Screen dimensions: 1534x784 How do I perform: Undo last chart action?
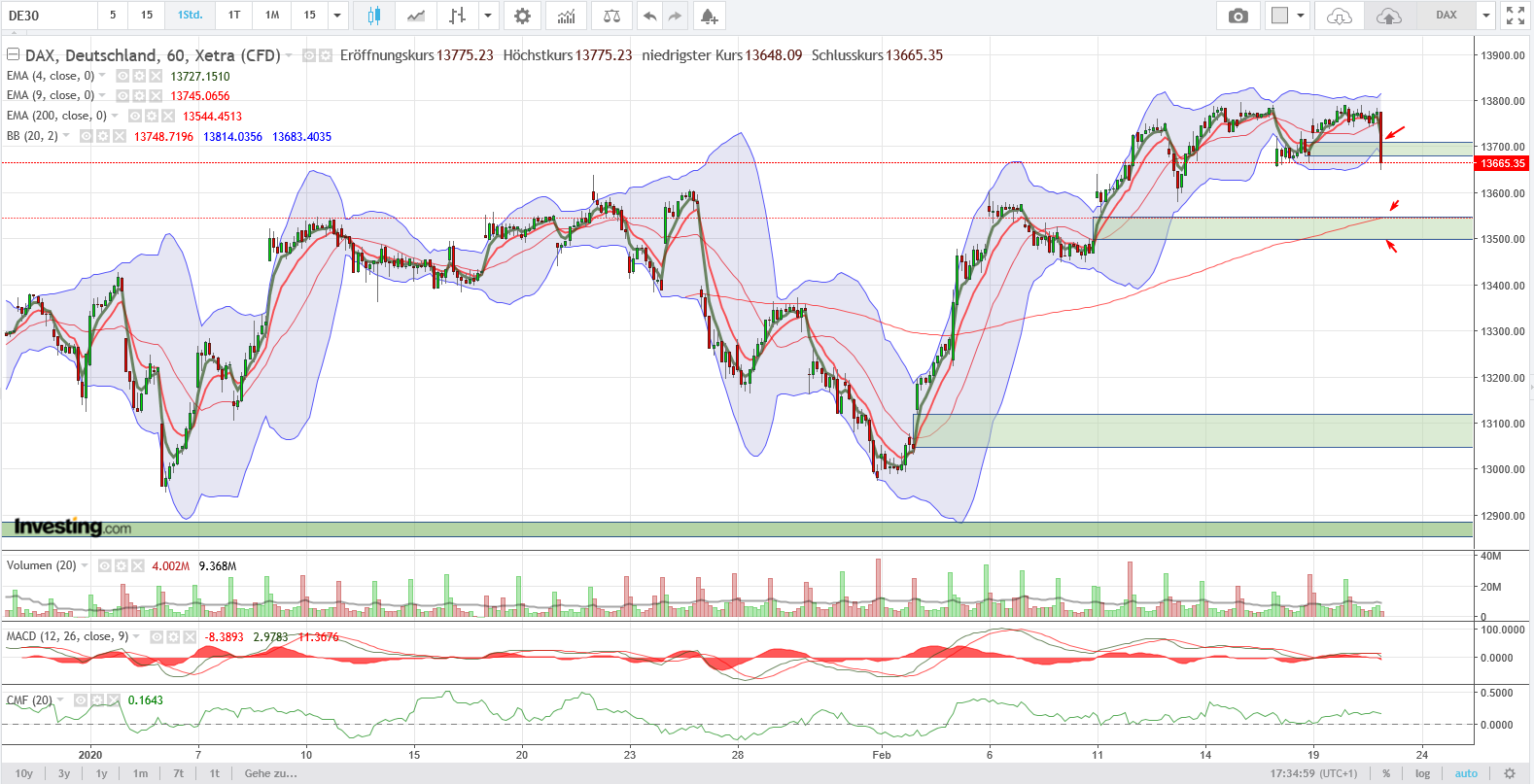(649, 16)
